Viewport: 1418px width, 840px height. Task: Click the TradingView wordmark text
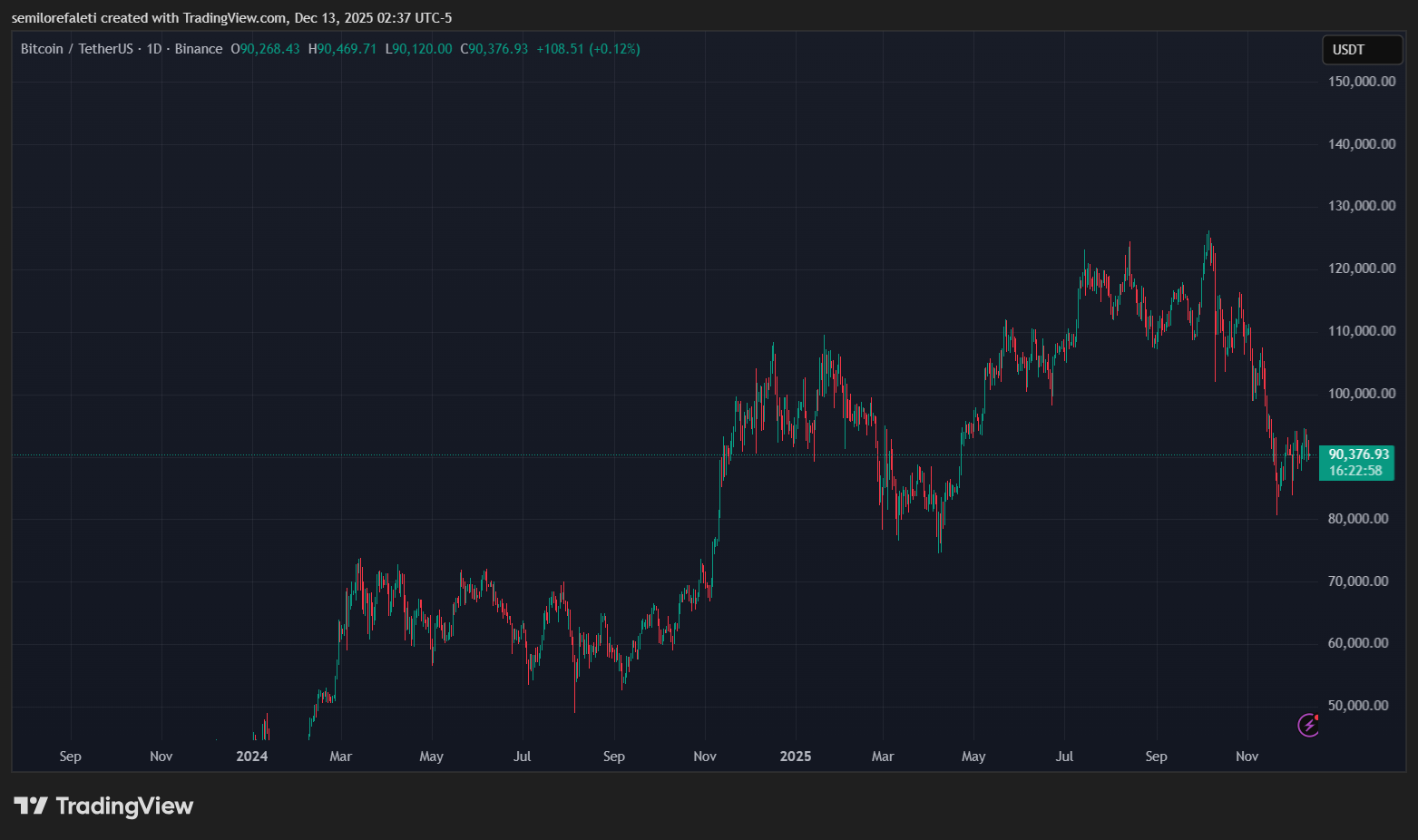click(x=124, y=806)
